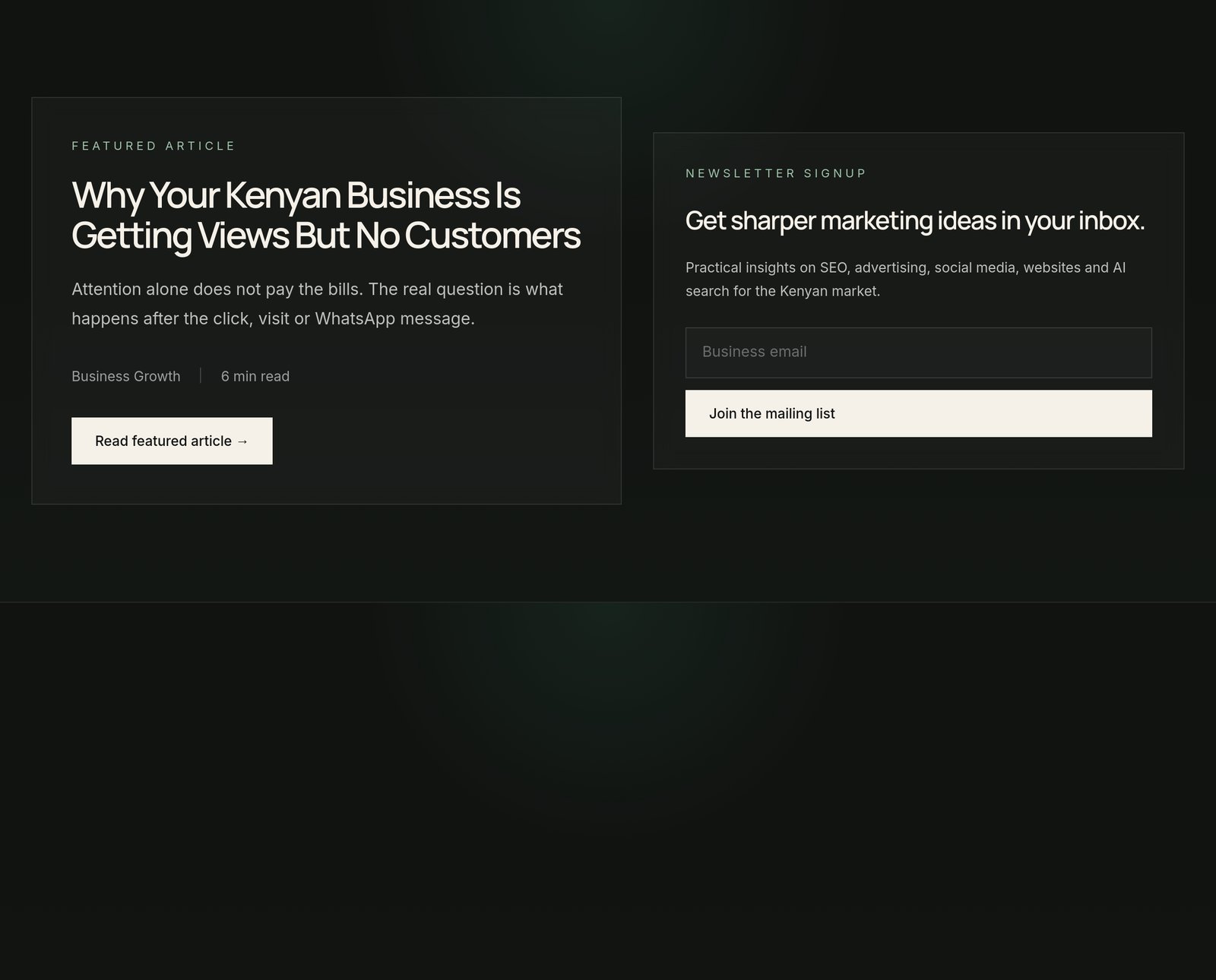Click the 6 min read label
1216x980 pixels.
255,376
